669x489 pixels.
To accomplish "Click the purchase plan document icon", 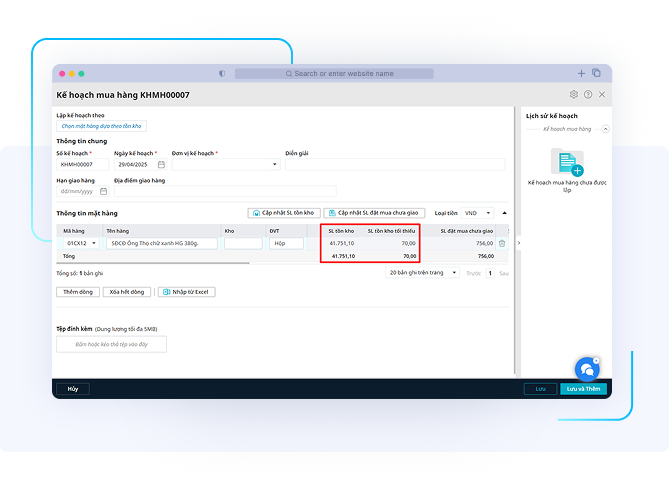I will click(x=567, y=161).
